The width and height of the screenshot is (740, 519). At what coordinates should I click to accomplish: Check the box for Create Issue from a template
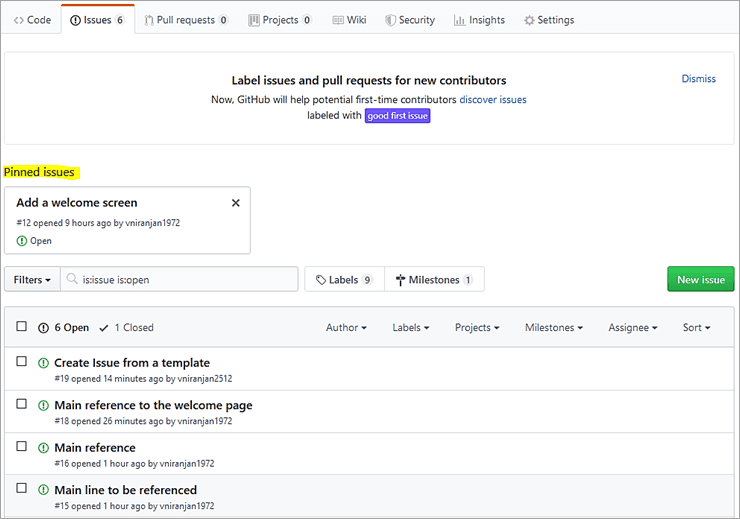click(22, 362)
